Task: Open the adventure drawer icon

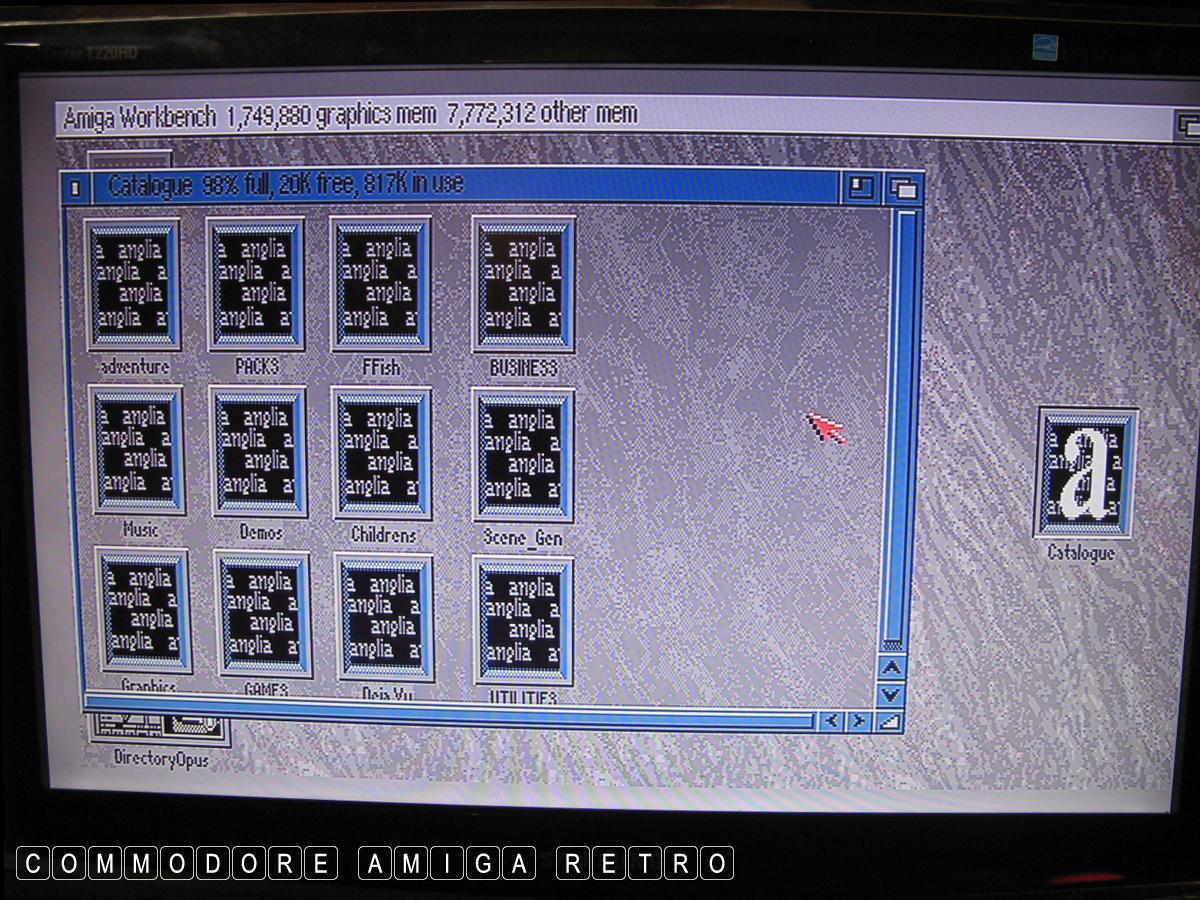Action: click(132, 285)
